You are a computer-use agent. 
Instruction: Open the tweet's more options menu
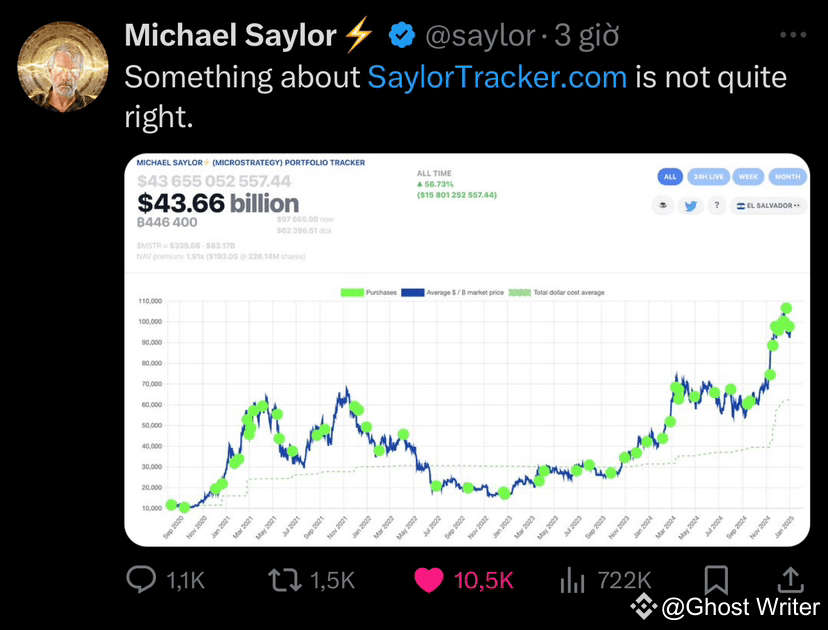[795, 32]
